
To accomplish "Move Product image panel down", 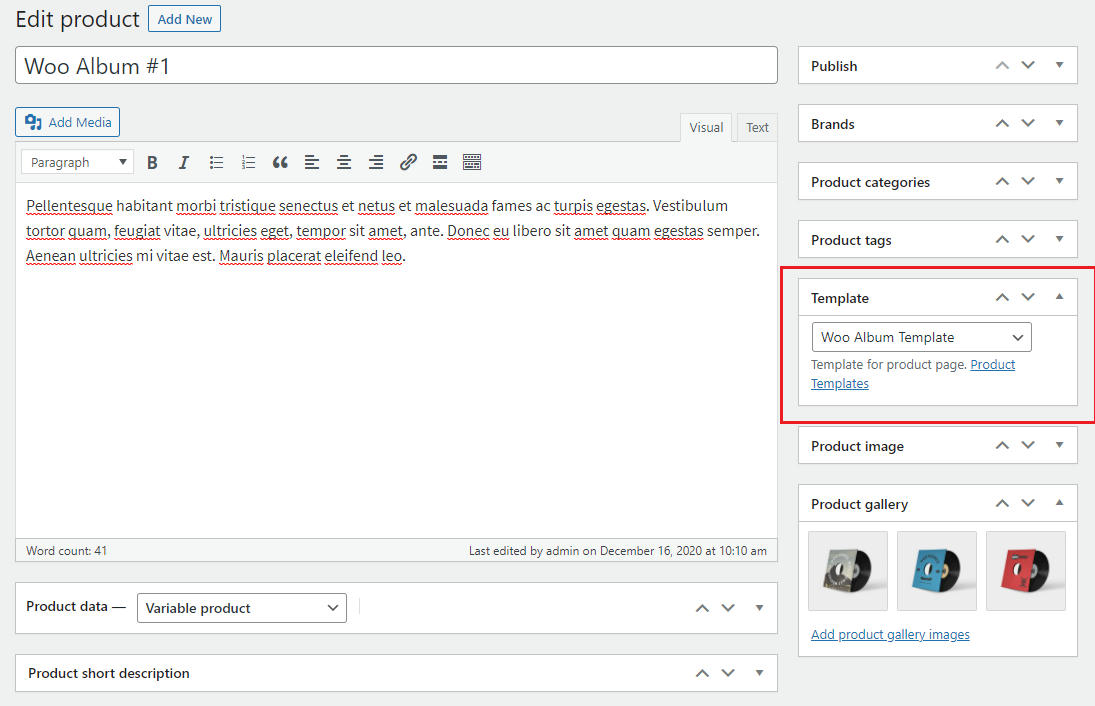I will tap(1028, 446).
